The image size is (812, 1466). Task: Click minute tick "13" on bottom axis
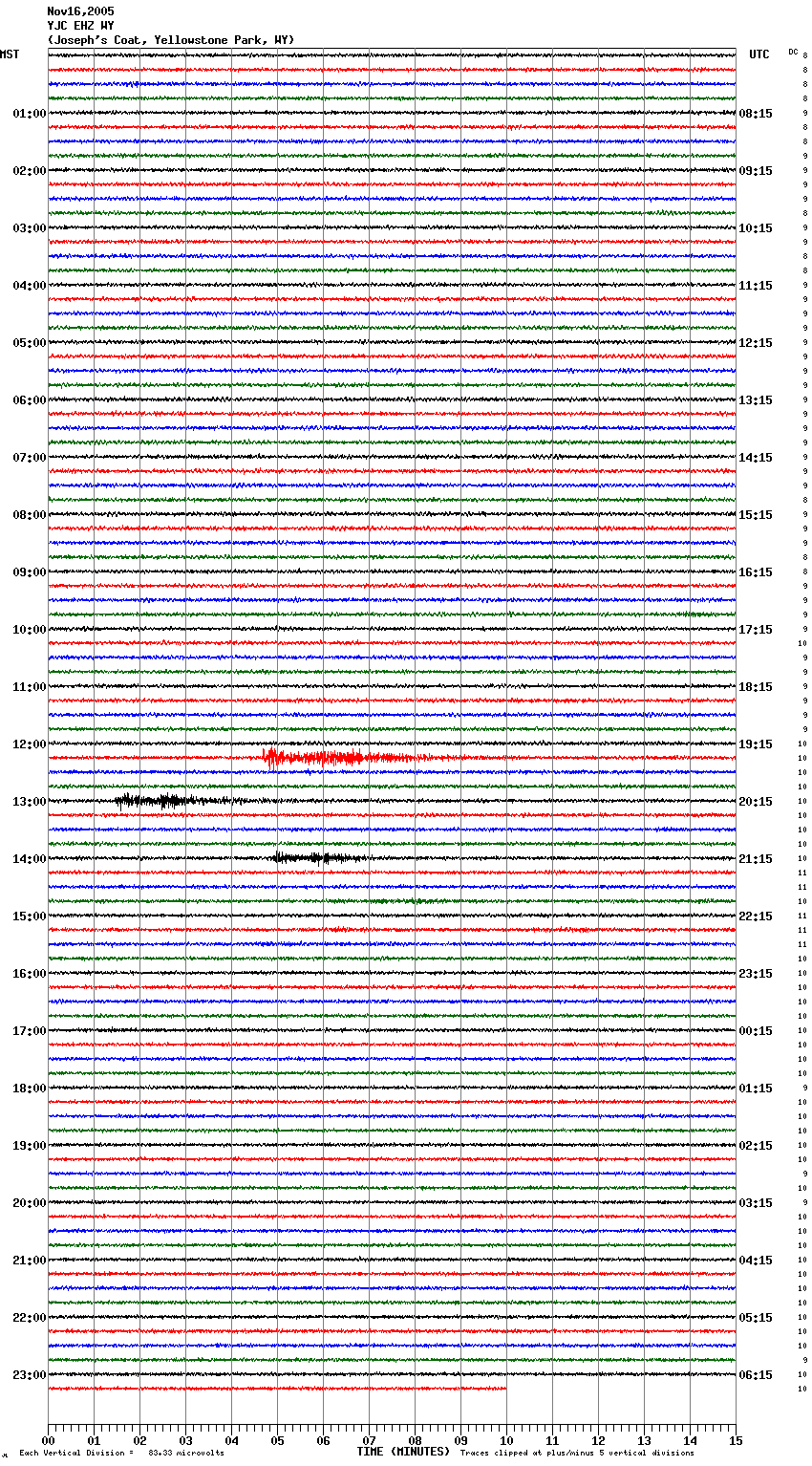click(x=644, y=1440)
